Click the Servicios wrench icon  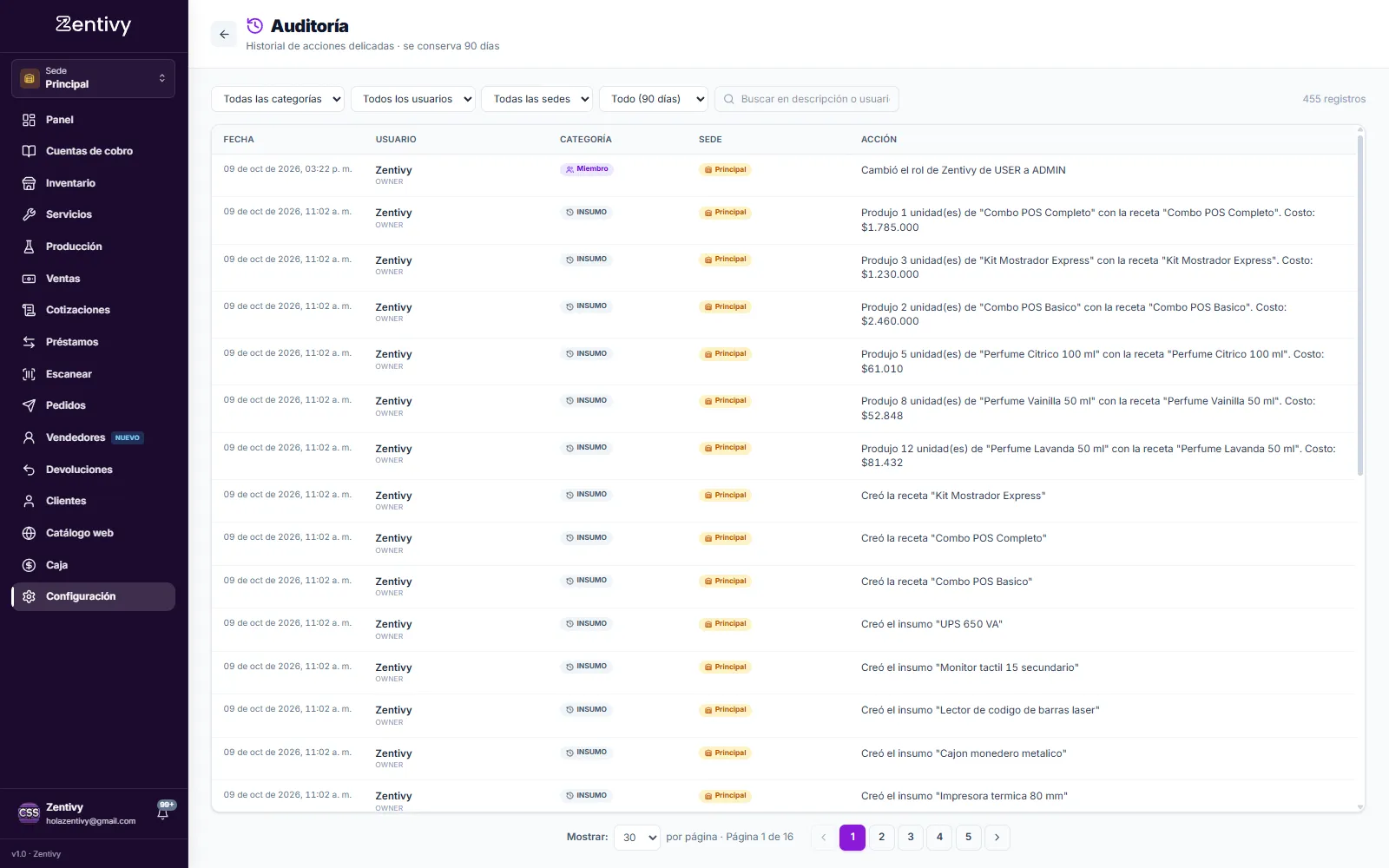point(29,214)
